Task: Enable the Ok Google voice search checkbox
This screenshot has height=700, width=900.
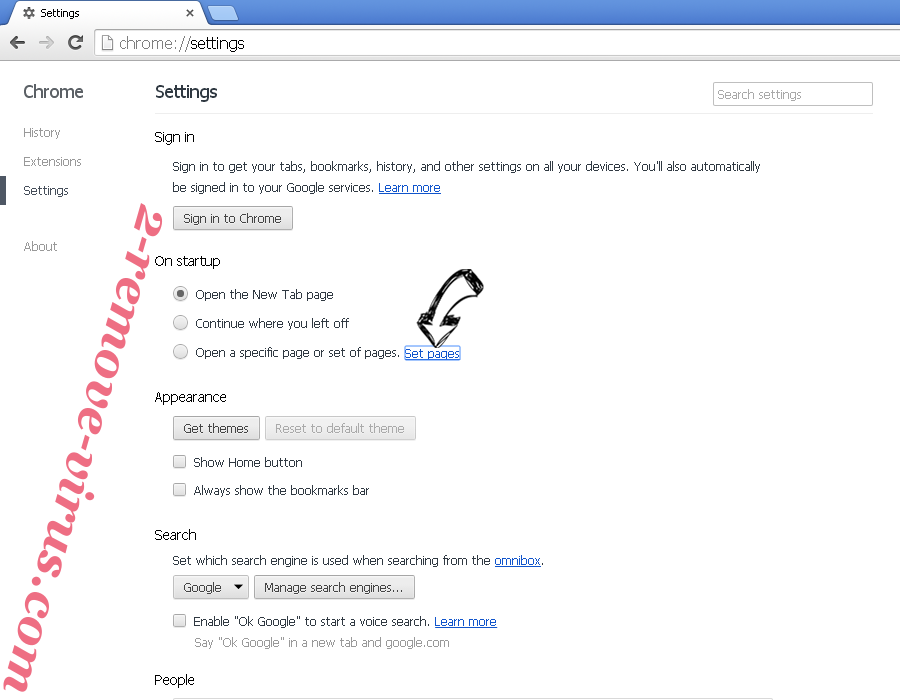Action: [180, 621]
